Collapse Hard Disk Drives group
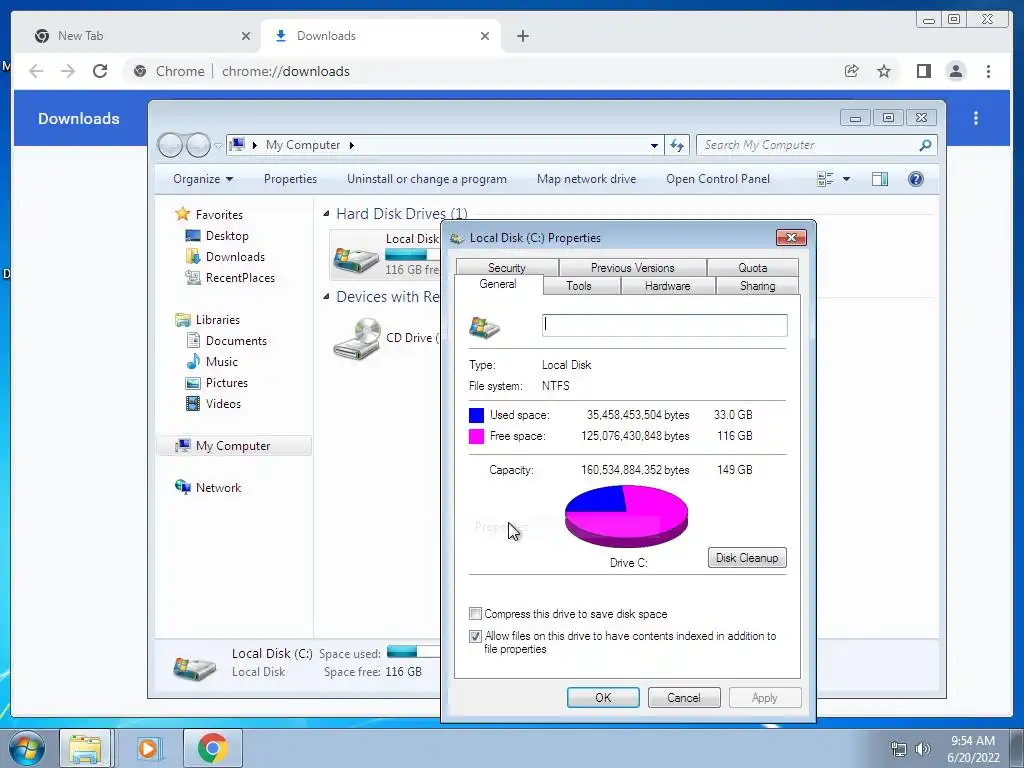Image resolution: width=1024 pixels, height=768 pixels. click(326, 214)
